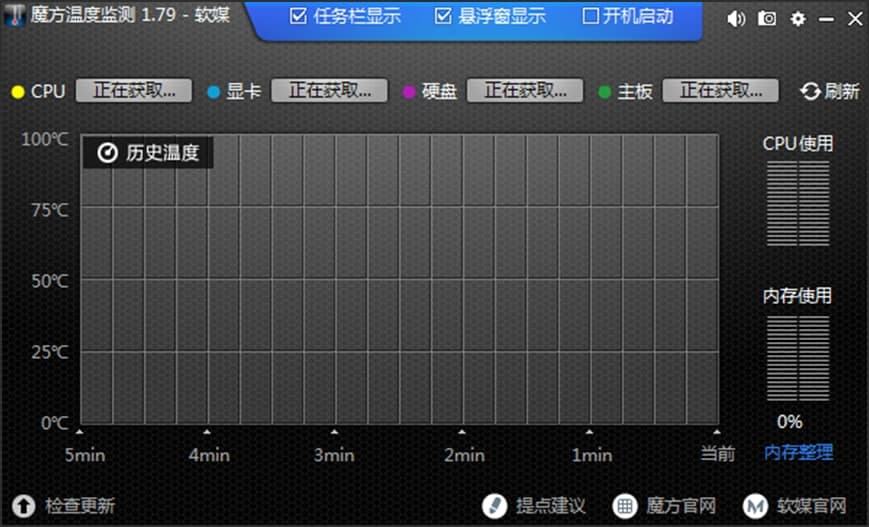Image resolution: width=869 pixels, height=527 pixels.
Task: Toggle the 任务栏显示 checkbox
Action: (x=298, y=16)
